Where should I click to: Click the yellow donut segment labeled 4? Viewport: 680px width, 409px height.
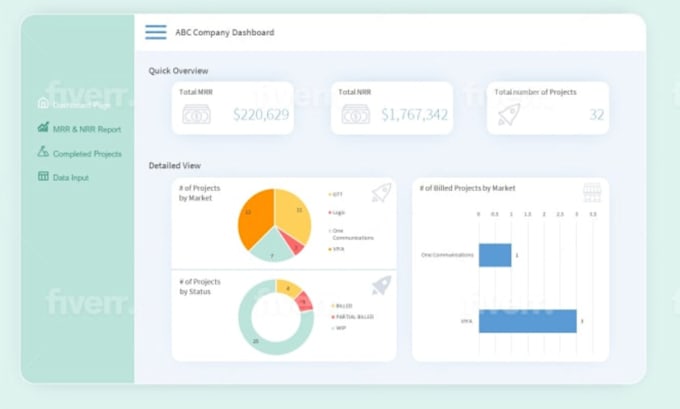pos(288,288)
